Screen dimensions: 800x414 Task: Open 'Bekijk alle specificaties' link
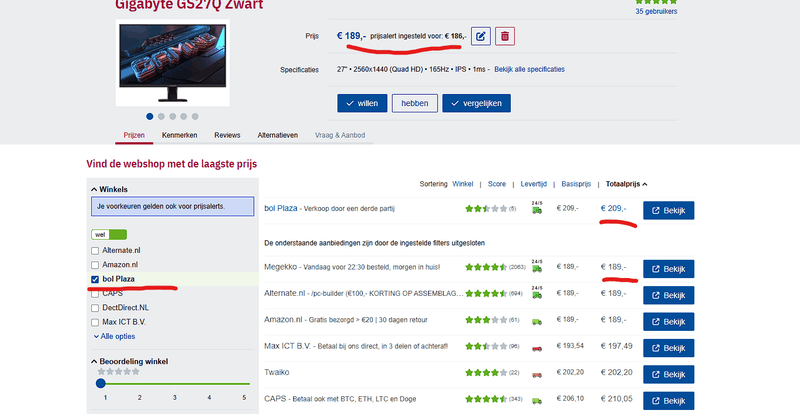point(530,69)
